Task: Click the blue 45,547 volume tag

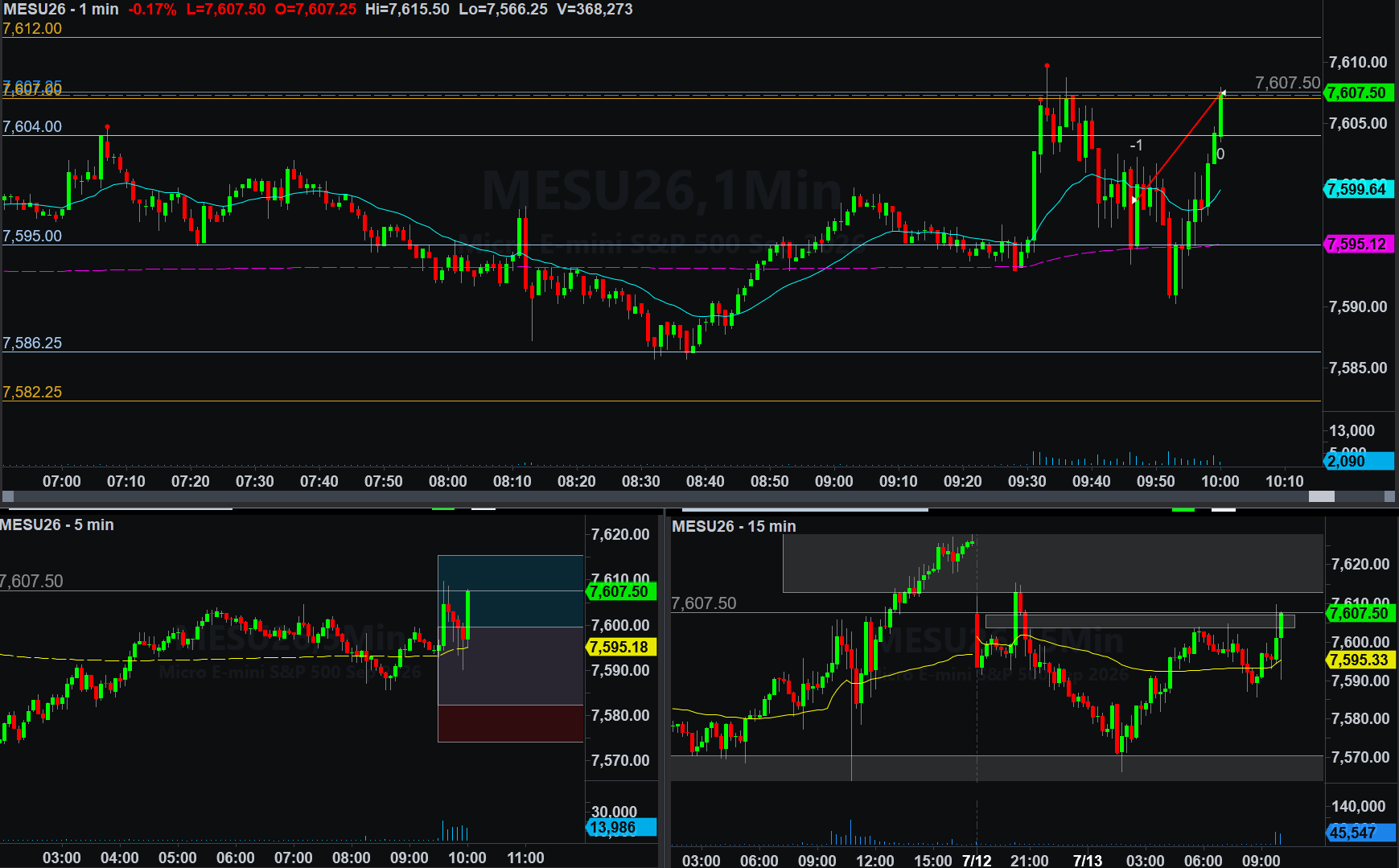Action: tap(1360, 833)
